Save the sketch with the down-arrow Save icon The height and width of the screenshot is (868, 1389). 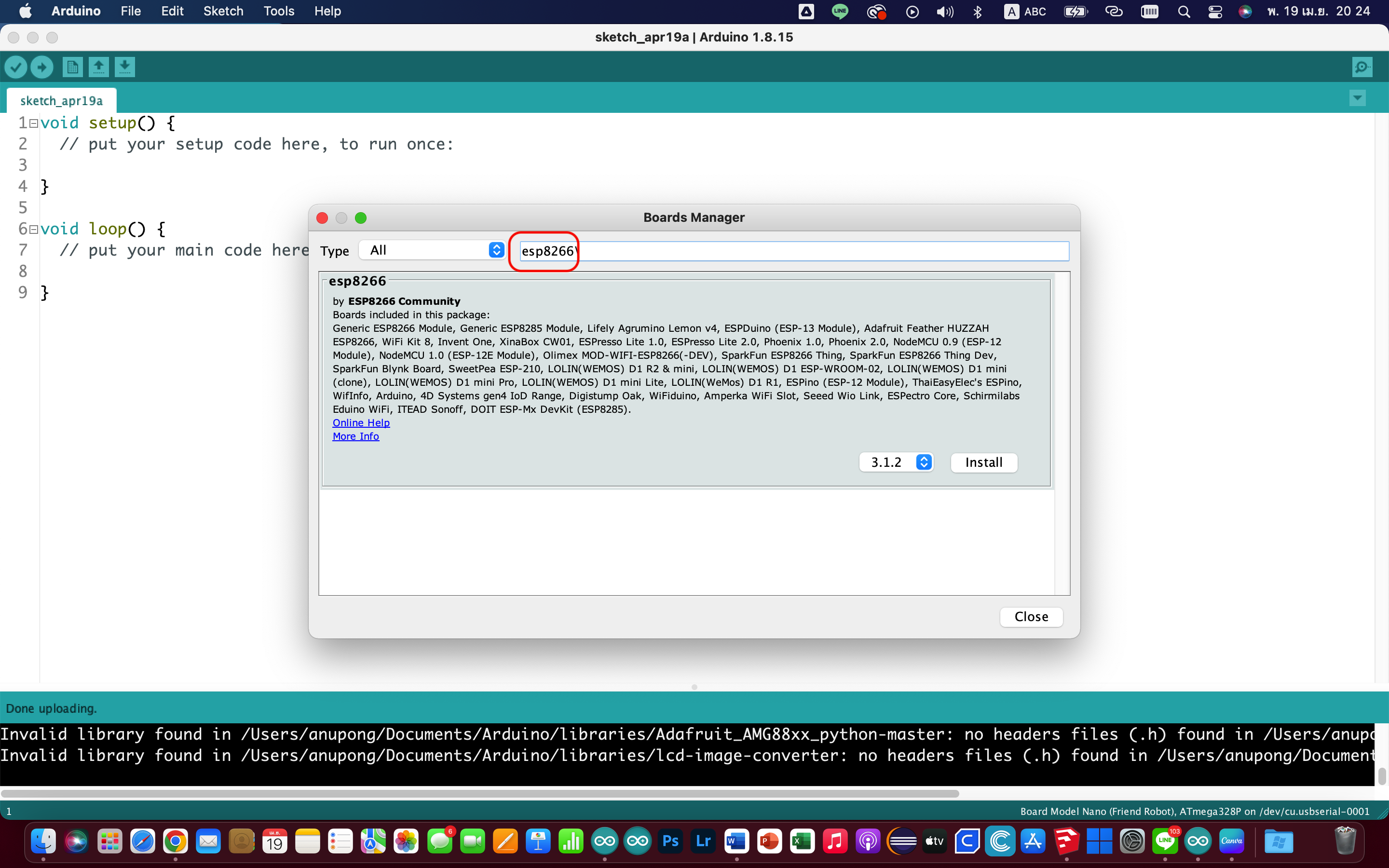coord(124,67)
